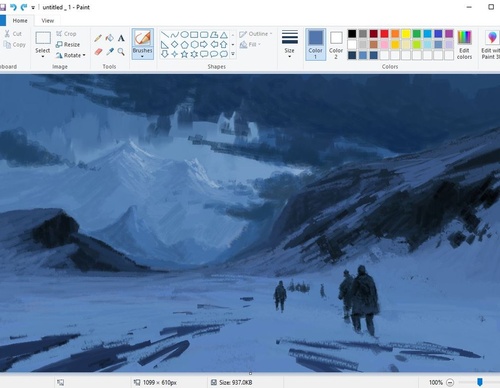Click the Redo arrow
500x388 pixels.
[24, 7]
